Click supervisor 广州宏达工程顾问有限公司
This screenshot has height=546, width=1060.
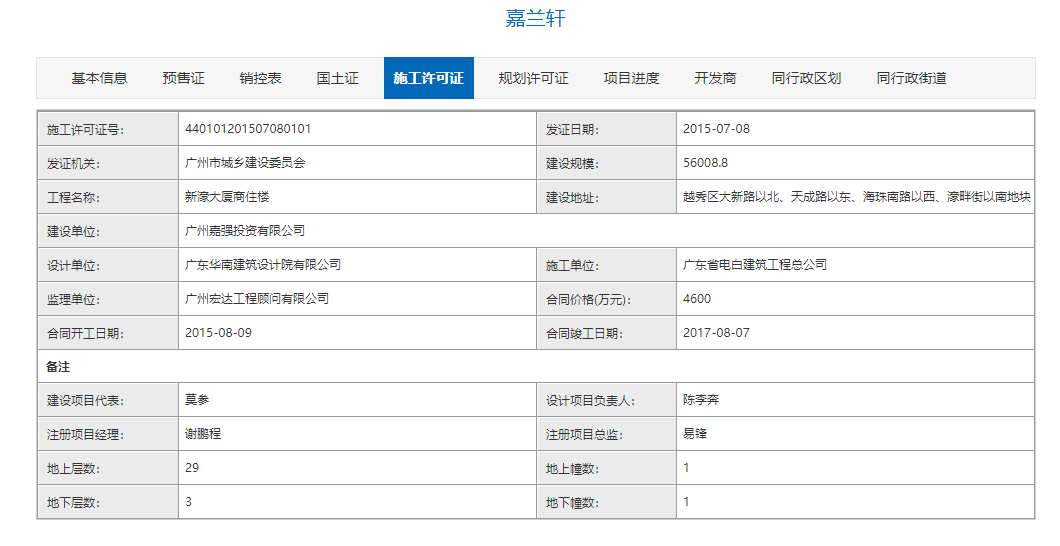click(x=257, y=298)
